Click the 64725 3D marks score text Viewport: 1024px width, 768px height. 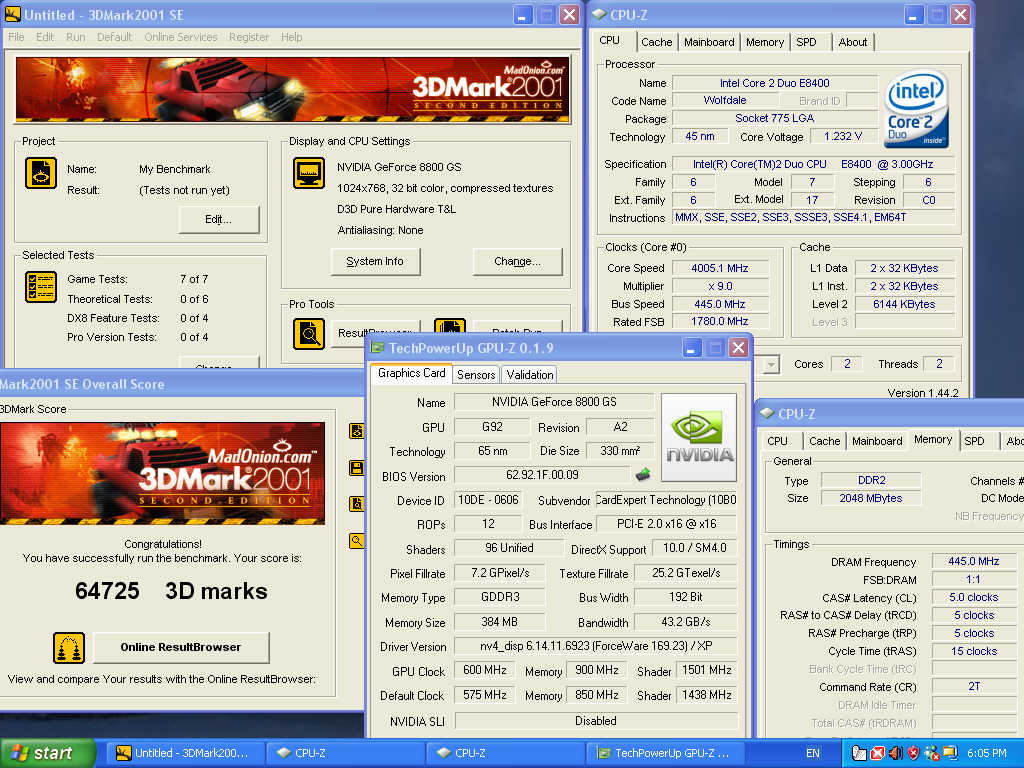[x=171, y=591]
